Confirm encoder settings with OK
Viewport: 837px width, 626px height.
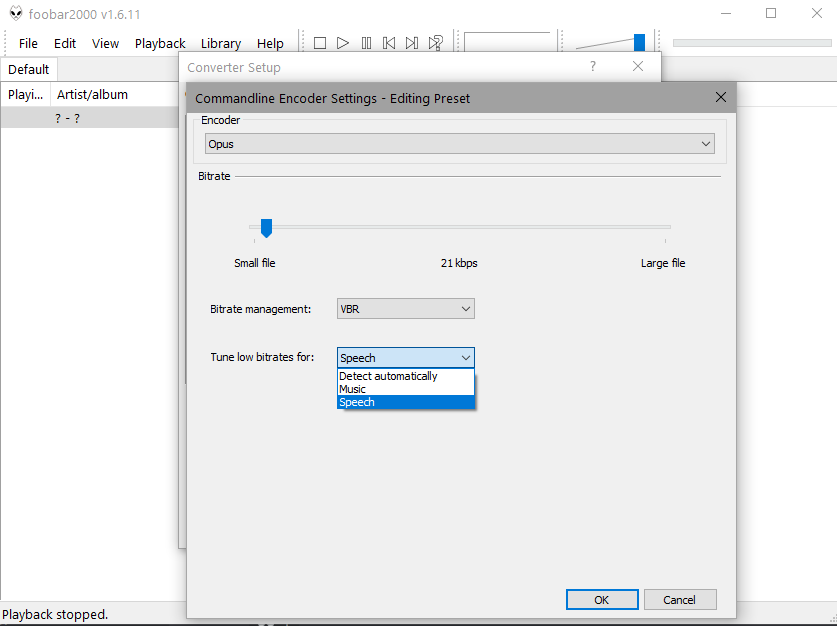602,599
